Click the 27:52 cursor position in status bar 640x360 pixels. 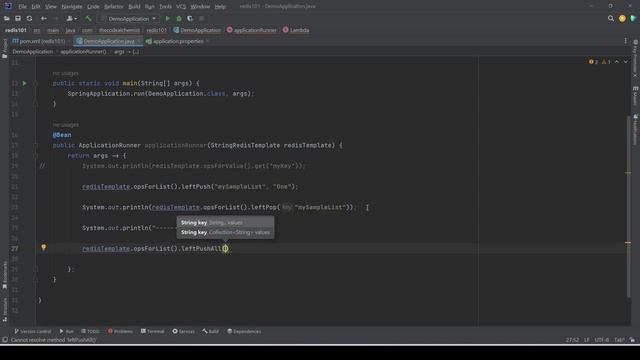pyautogui.click(x=572, y=340)
